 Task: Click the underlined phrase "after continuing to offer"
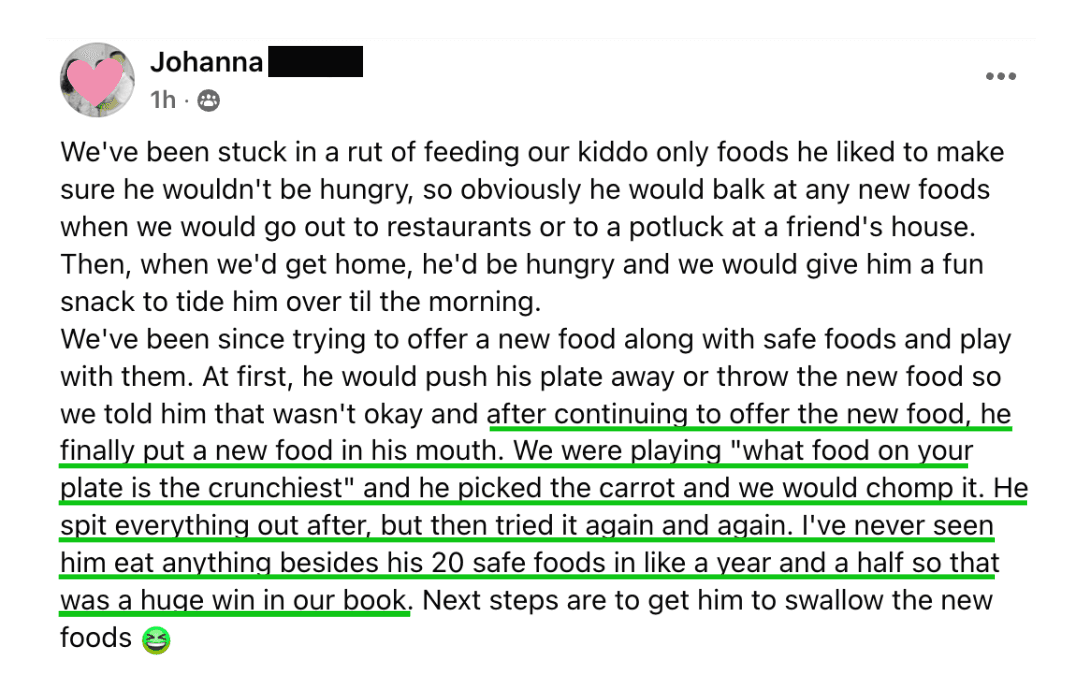pyautogui.click(x=640, y=414)
